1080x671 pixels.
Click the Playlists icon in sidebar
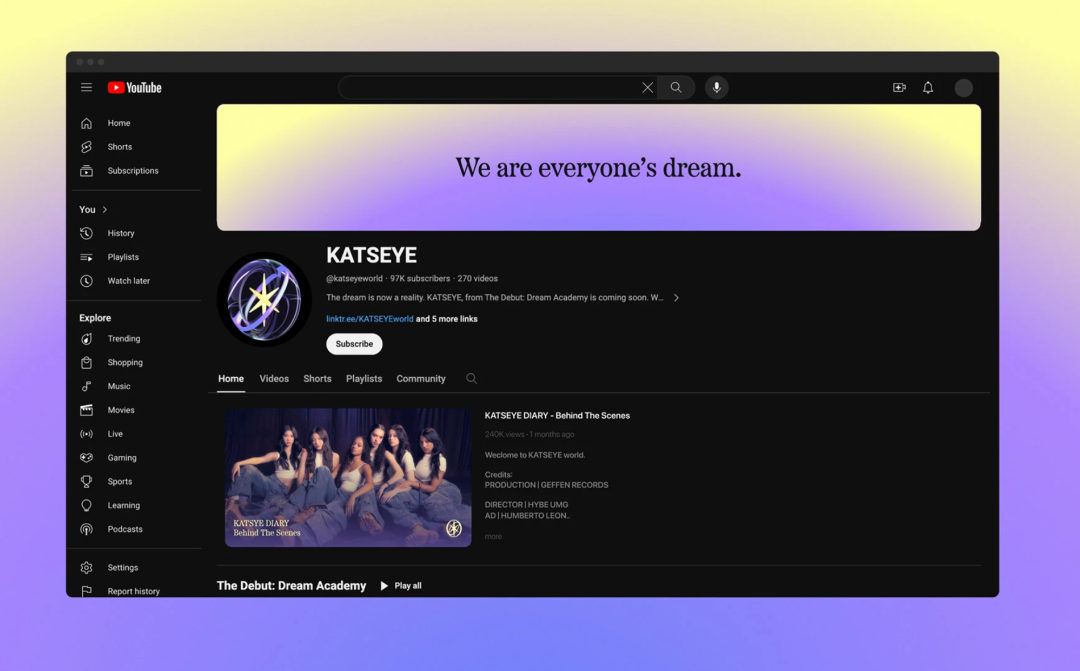coord(86,257)
